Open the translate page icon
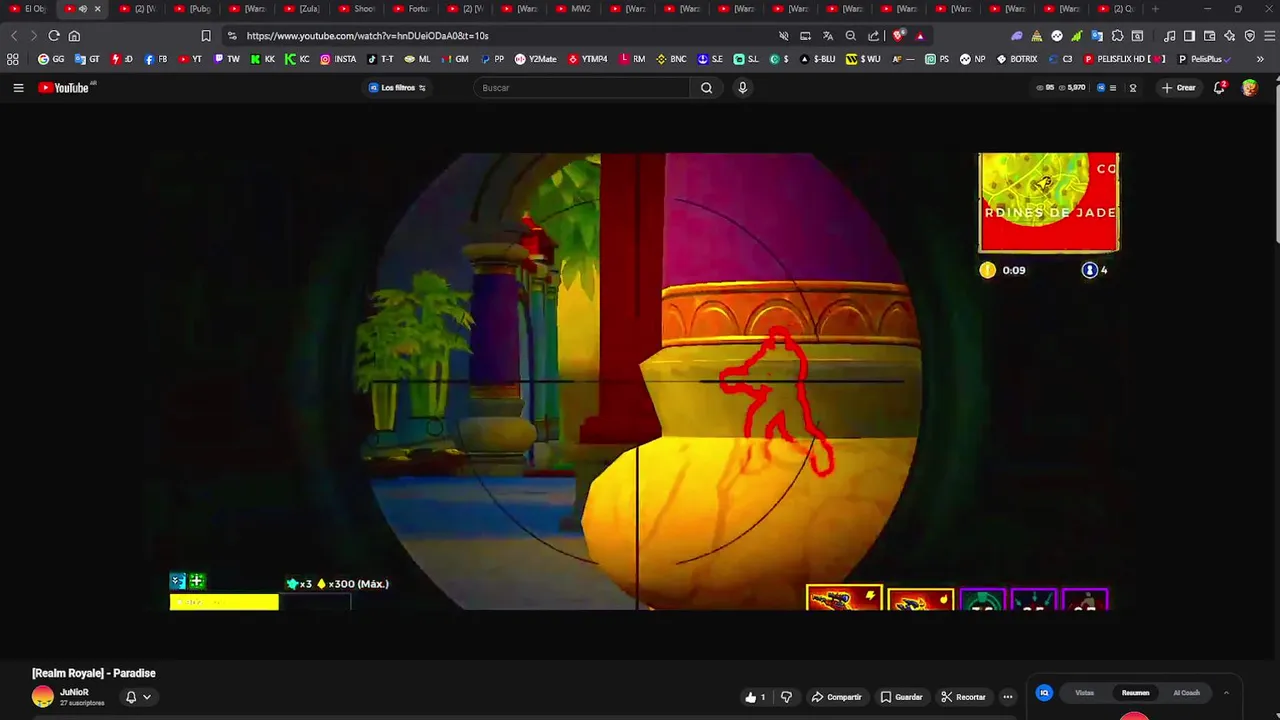 828,36
